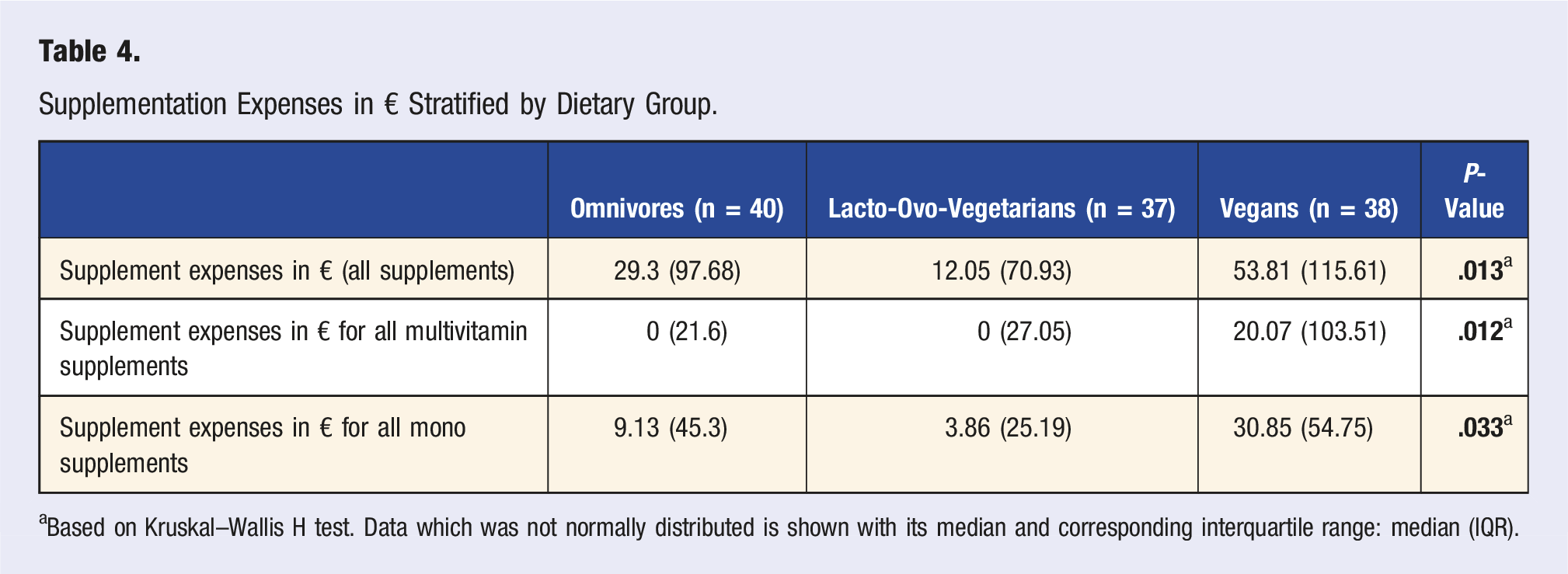Select the caption about Supplementation Expenses
Viewport: 1568px width, 574px height.
pos(378,104)
